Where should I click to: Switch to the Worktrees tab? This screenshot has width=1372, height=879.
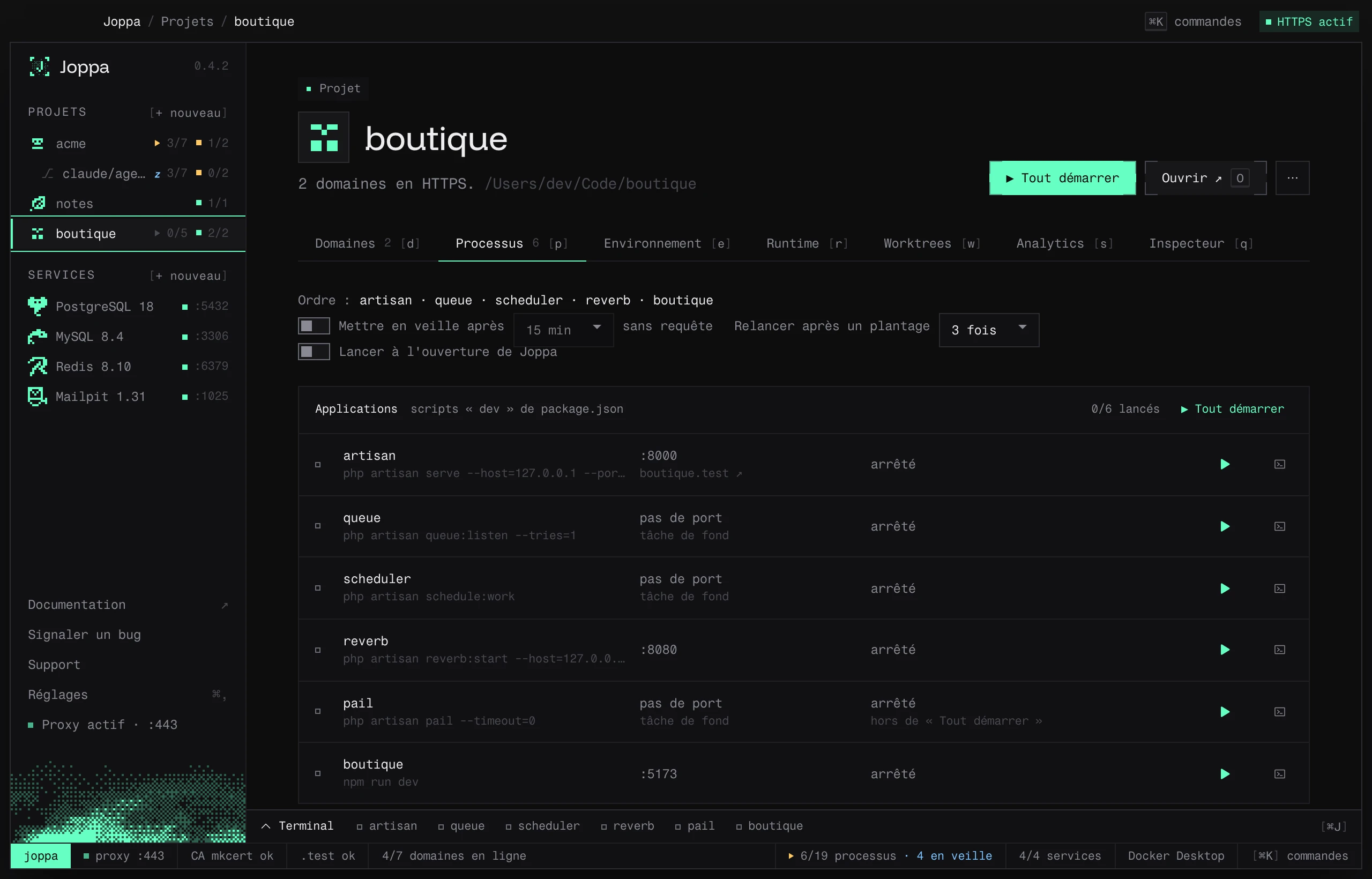pos(932,244)
